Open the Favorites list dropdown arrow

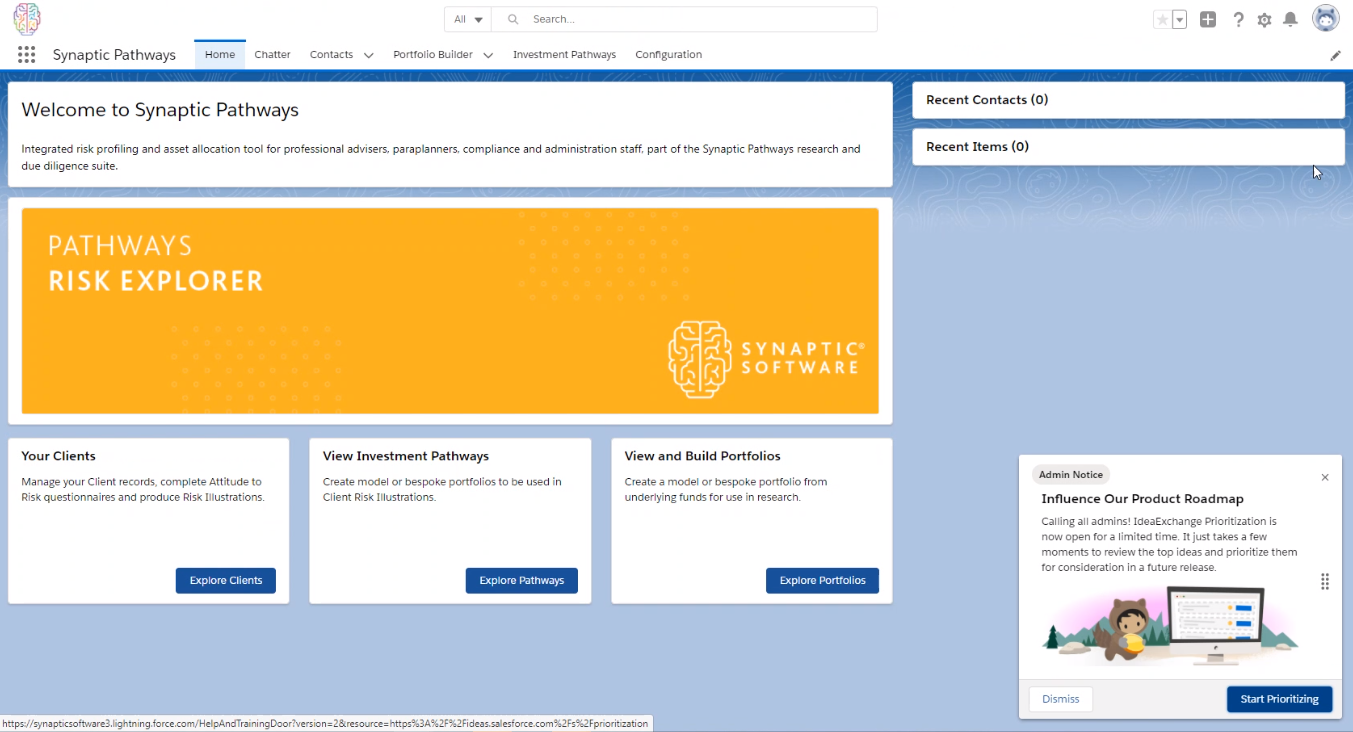point(1179,20)
